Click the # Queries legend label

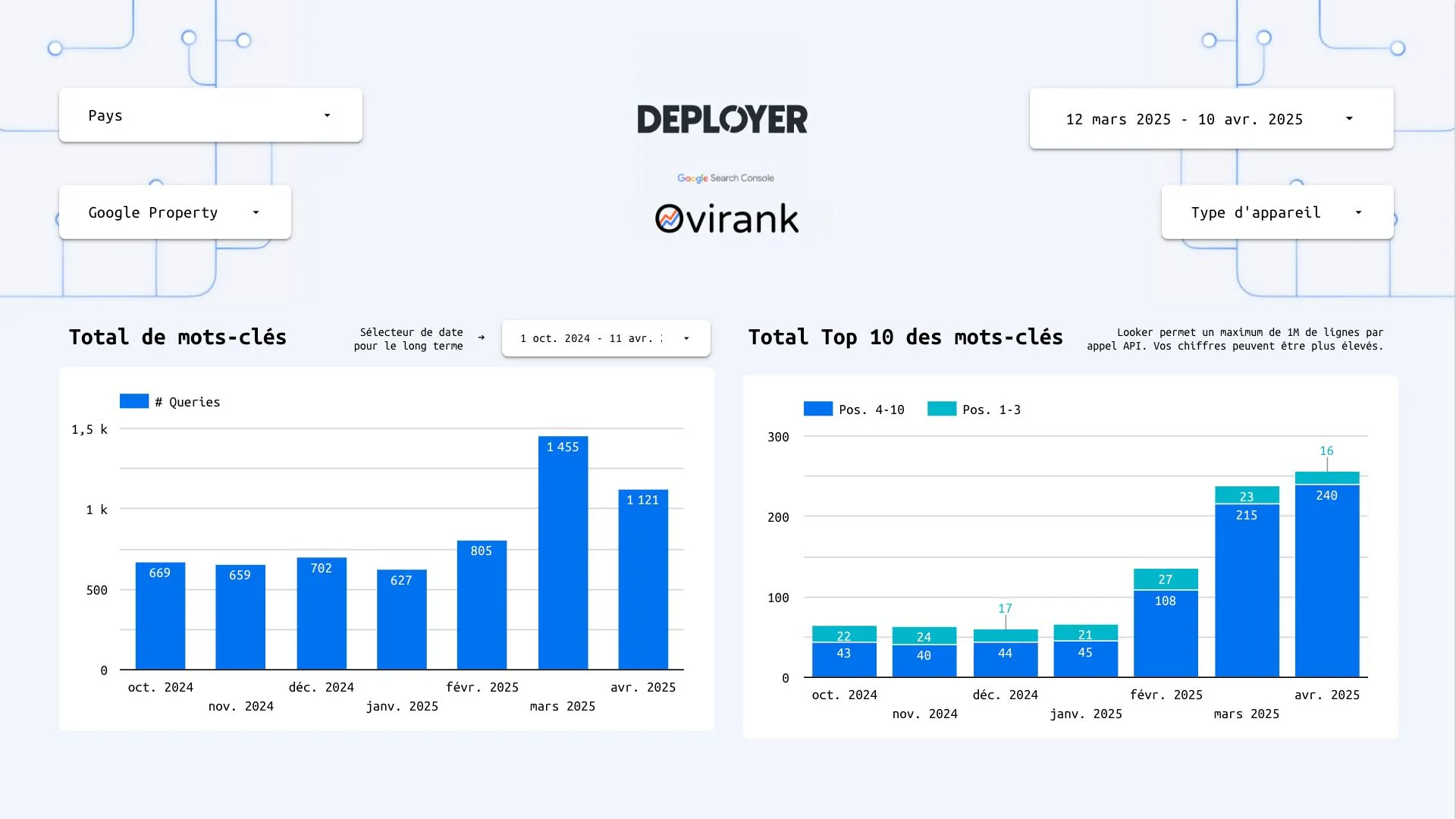pos(187,402)
